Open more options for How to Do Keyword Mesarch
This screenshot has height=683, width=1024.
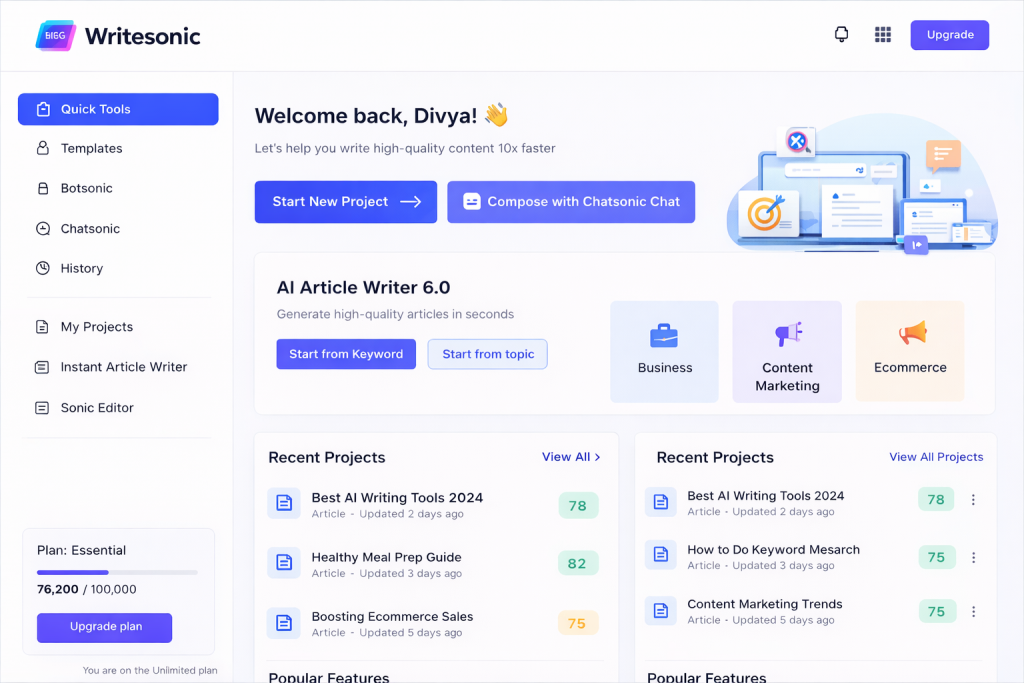pos(973,558)
